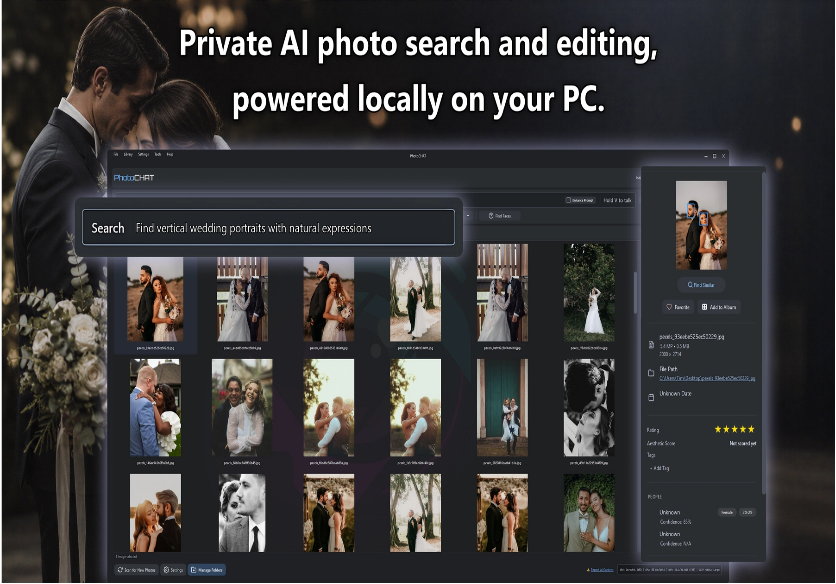Click the PhotoCHAT logo
The height and width of the screenshot is (584, 836).
[134, 178]
